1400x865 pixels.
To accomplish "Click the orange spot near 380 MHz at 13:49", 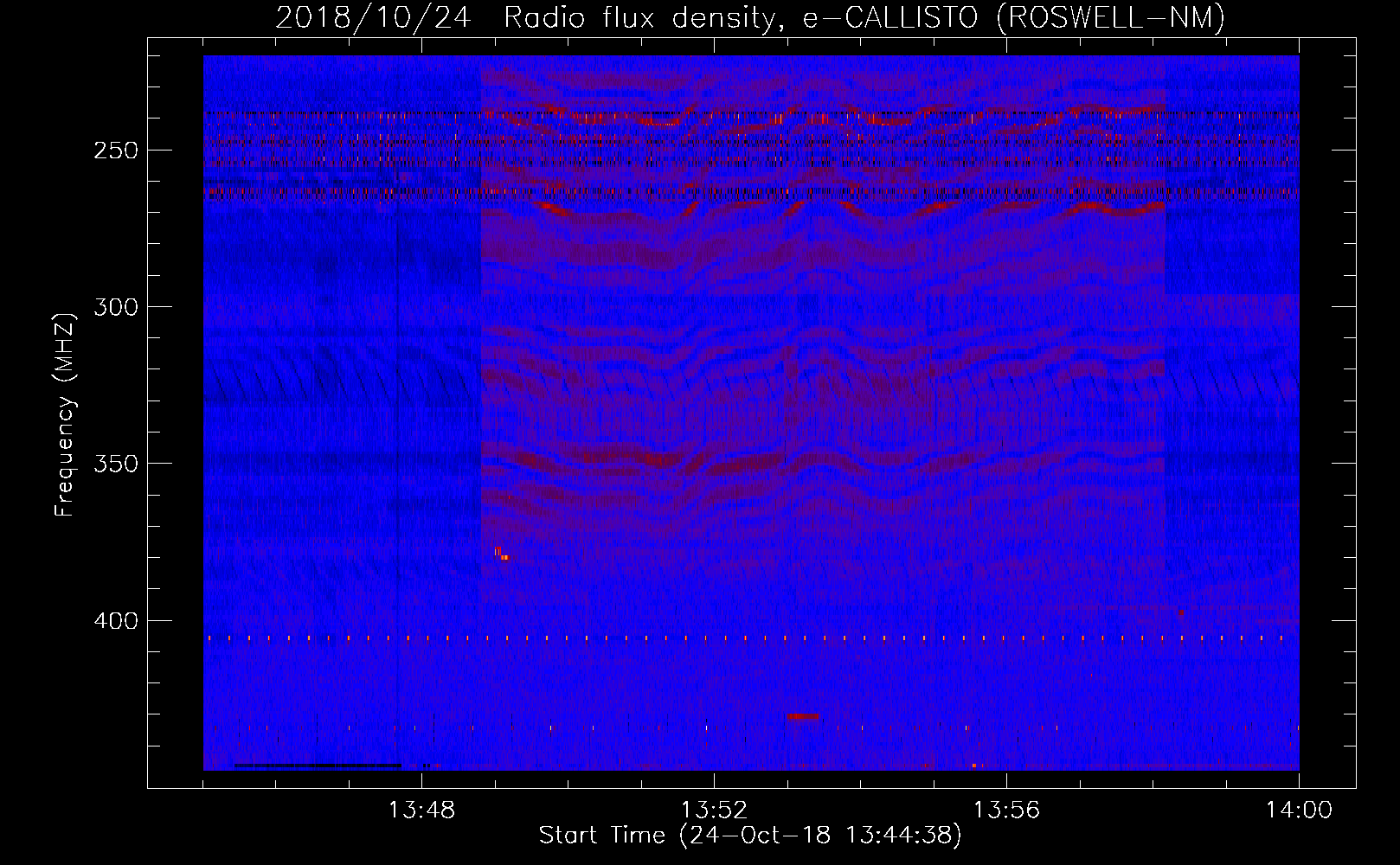I will pyautogui.click(x=501, y=554).
